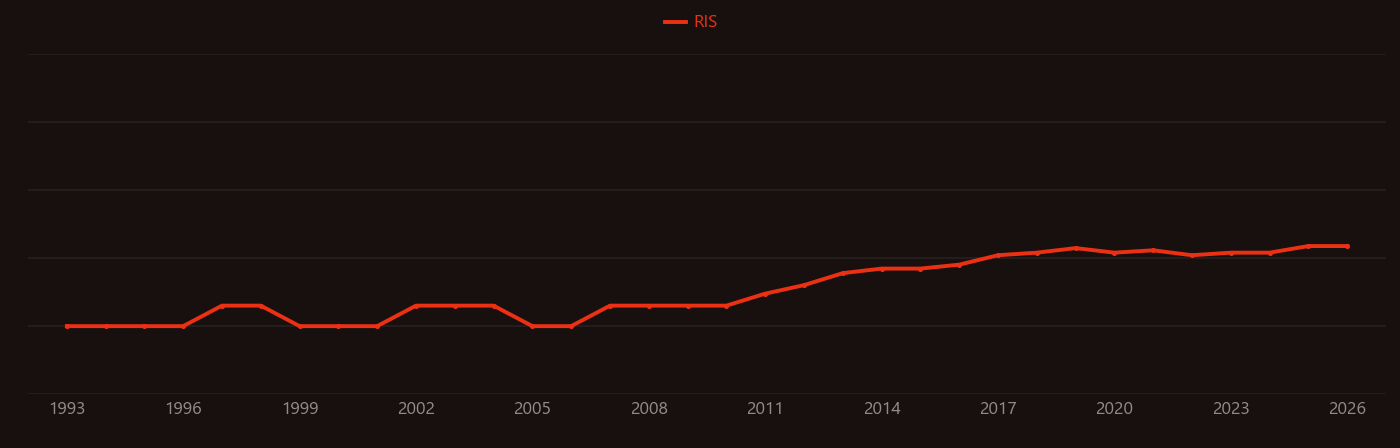The height and width of the screenshot is (448, 1400).
Task: Select the 1993 x-axis label
Action: tap(67, 409)
